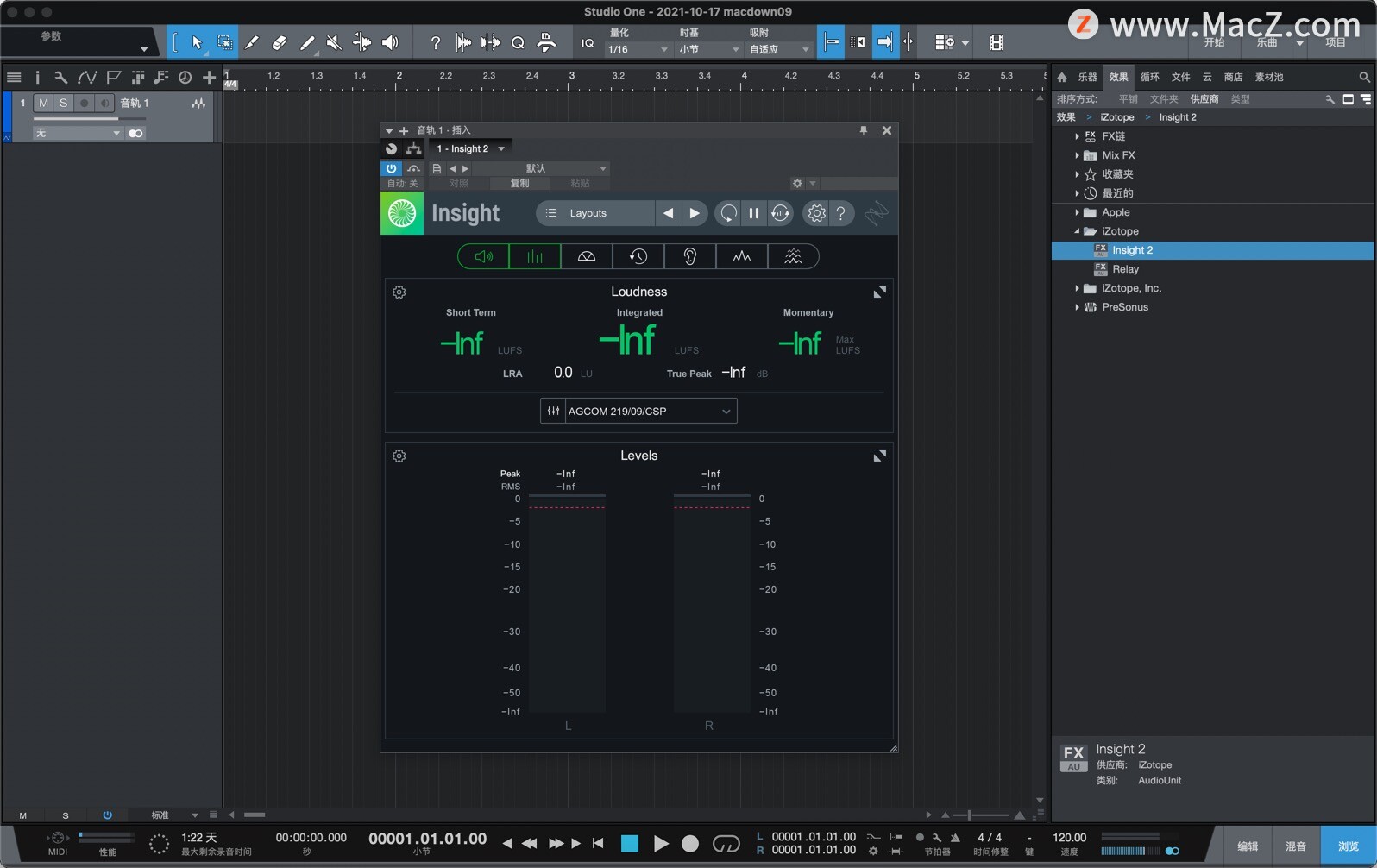Solo track 音轨 1
This screenshot has height=868, width=1377.
[63, 104]
